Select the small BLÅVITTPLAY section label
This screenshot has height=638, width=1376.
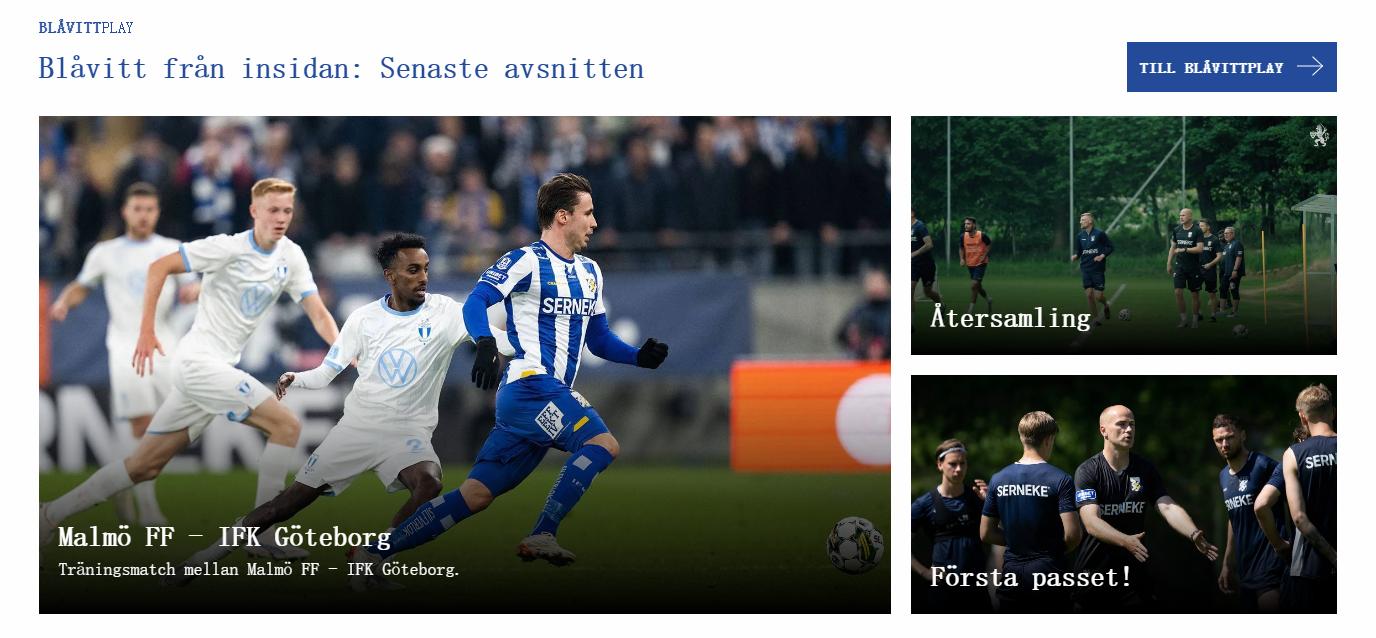[x=86, y=28]
